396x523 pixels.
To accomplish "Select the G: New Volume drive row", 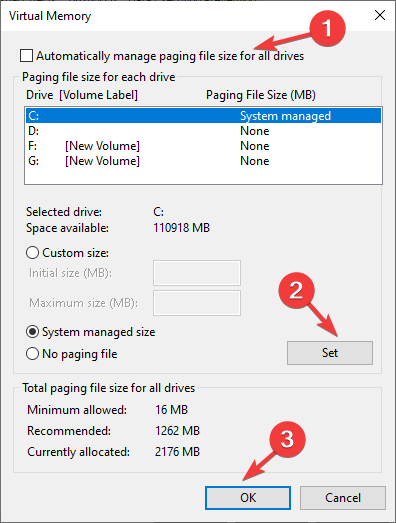I will (x=203, y=161).
